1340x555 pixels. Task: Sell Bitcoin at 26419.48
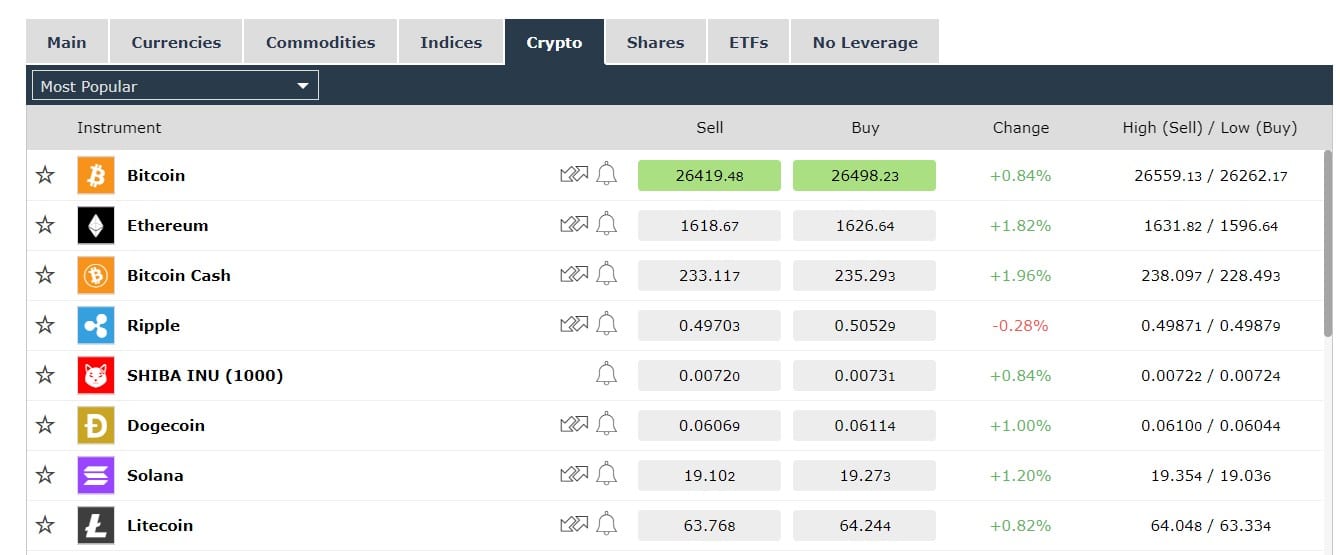pos(709,175)
